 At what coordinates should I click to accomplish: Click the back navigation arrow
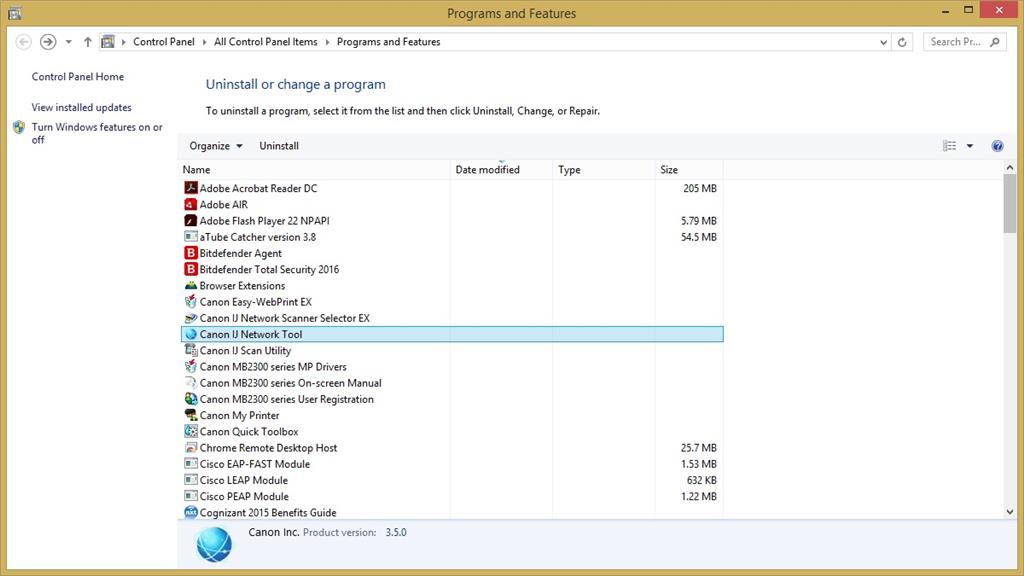tap(24, 42)
